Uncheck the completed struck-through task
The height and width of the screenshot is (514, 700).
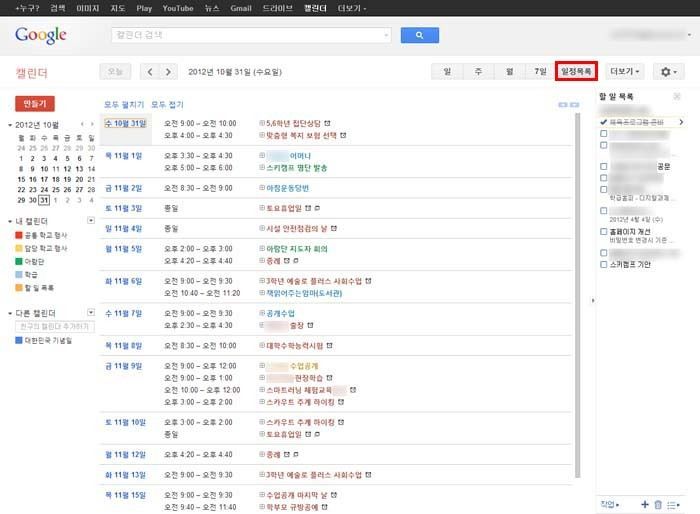(x=604, y=121)
